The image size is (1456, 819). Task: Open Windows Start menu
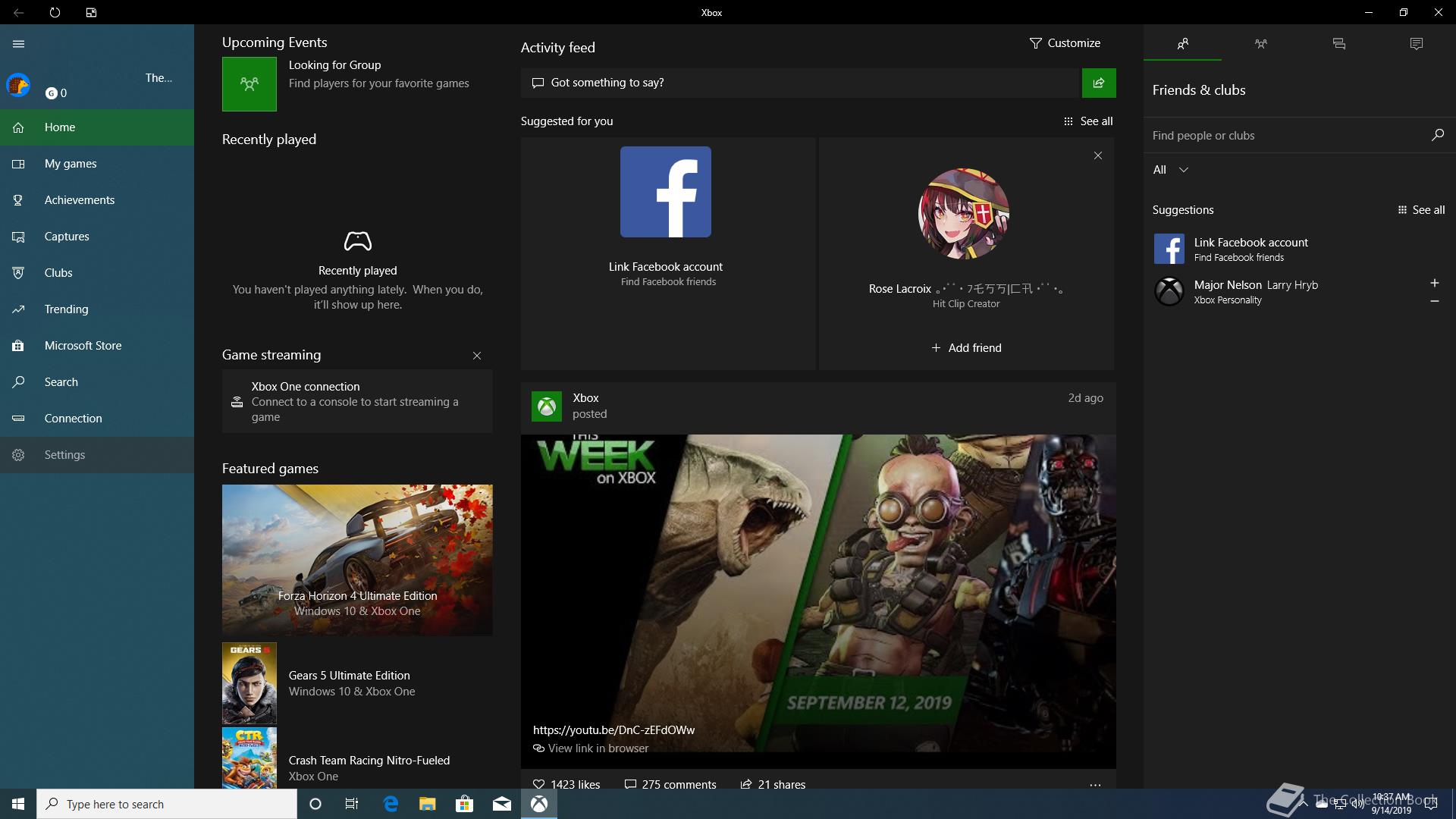18,804
